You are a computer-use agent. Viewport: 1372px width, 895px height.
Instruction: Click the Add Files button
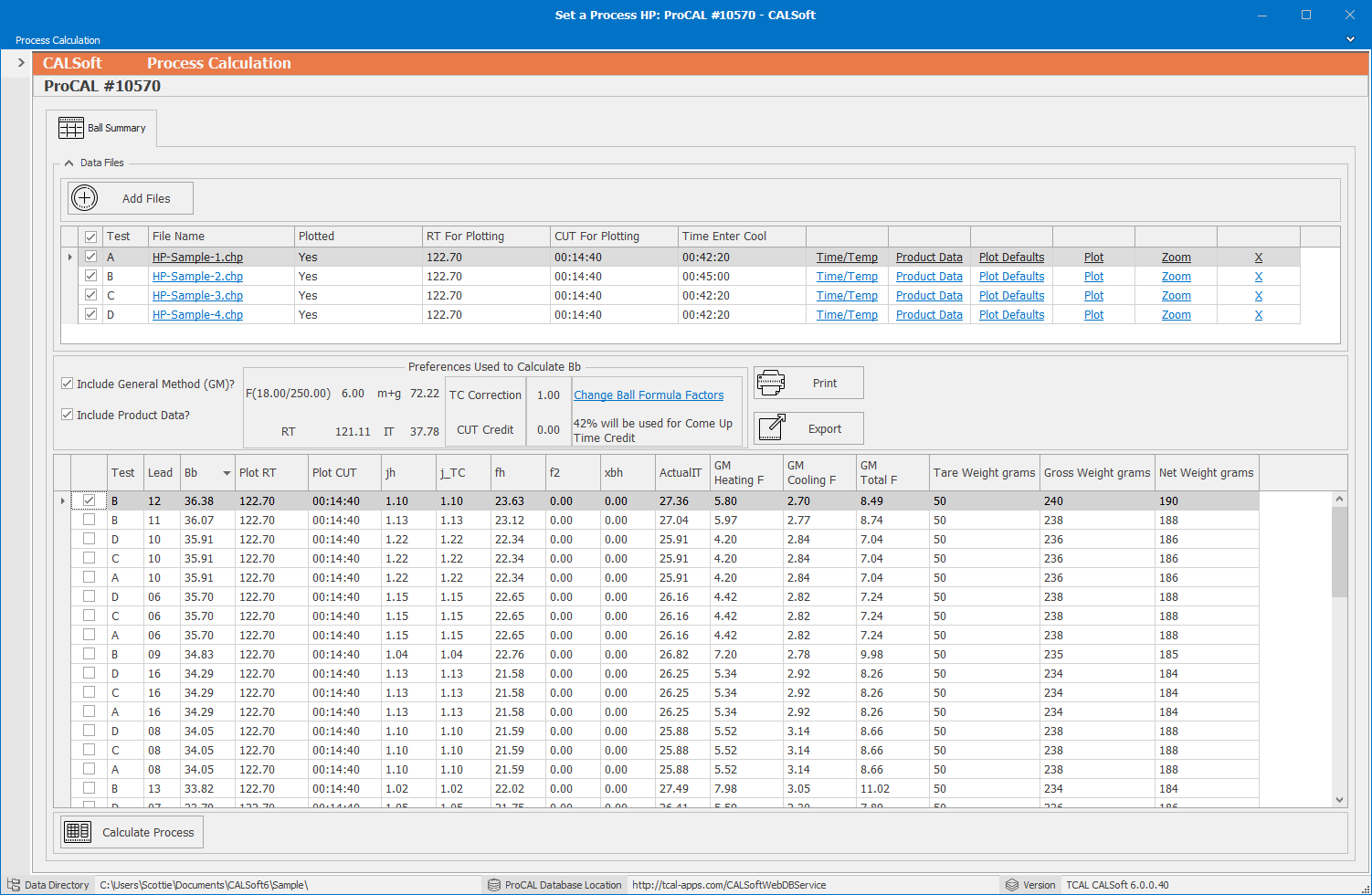(130, 198)
